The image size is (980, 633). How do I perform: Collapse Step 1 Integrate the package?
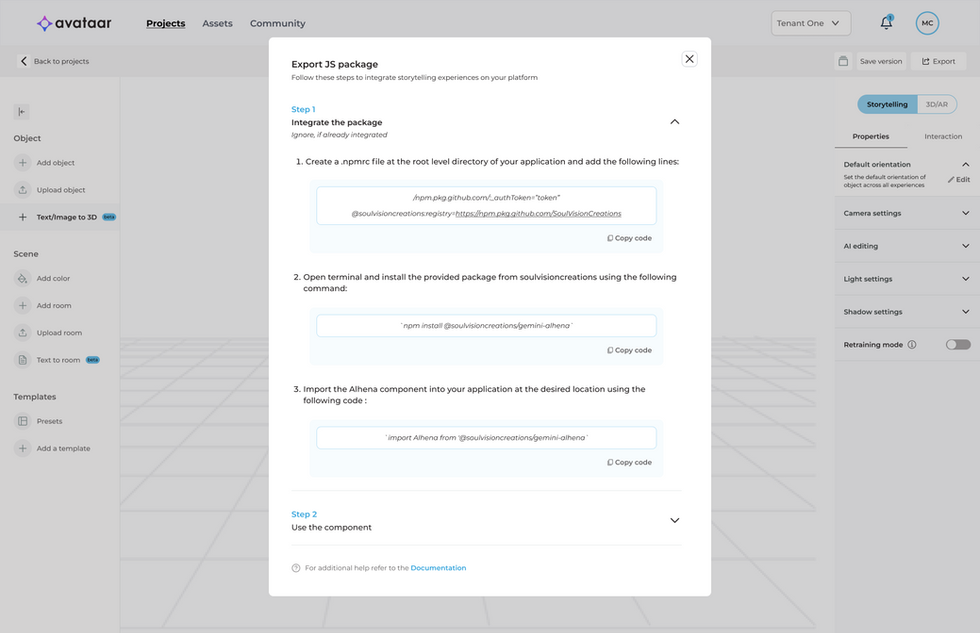674,122
